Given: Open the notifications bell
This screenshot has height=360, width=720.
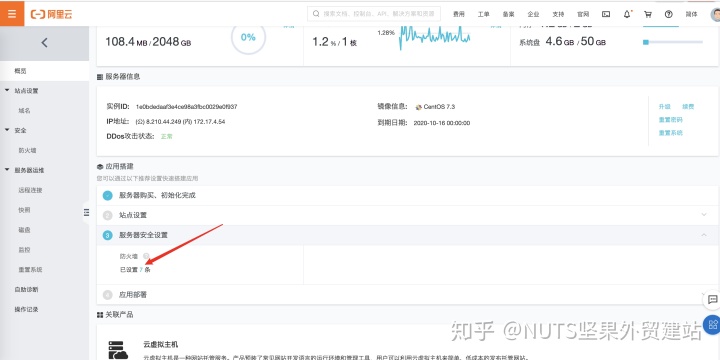Looking at the screenshot, I should [627, 14].
